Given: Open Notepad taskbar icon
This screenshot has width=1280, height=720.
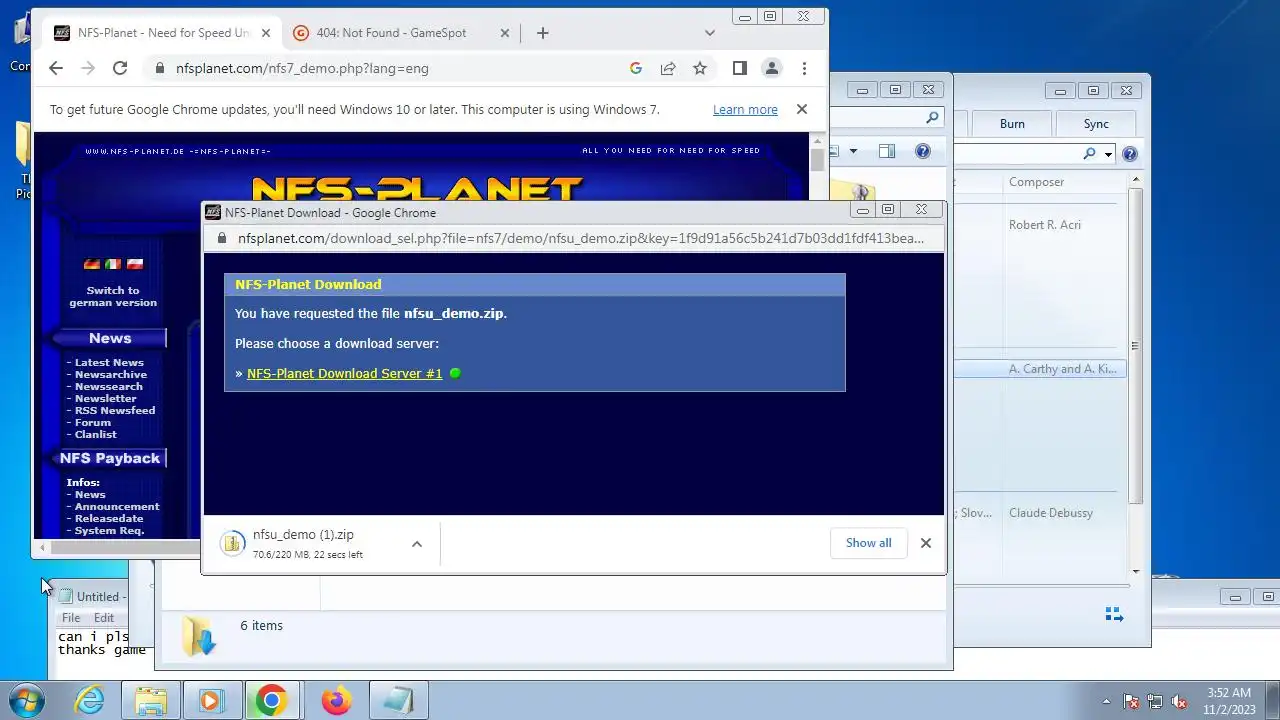Looking at the screenshot, I should click(398, 700).
